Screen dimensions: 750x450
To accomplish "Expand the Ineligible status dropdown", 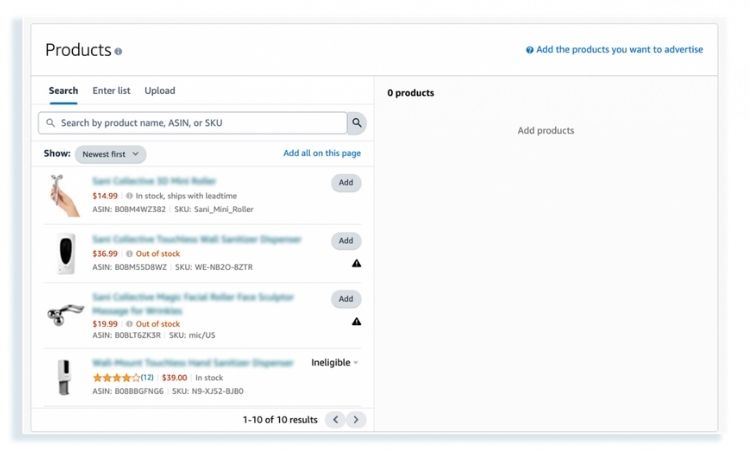I will pyautogui.click(x=335, y=363).
